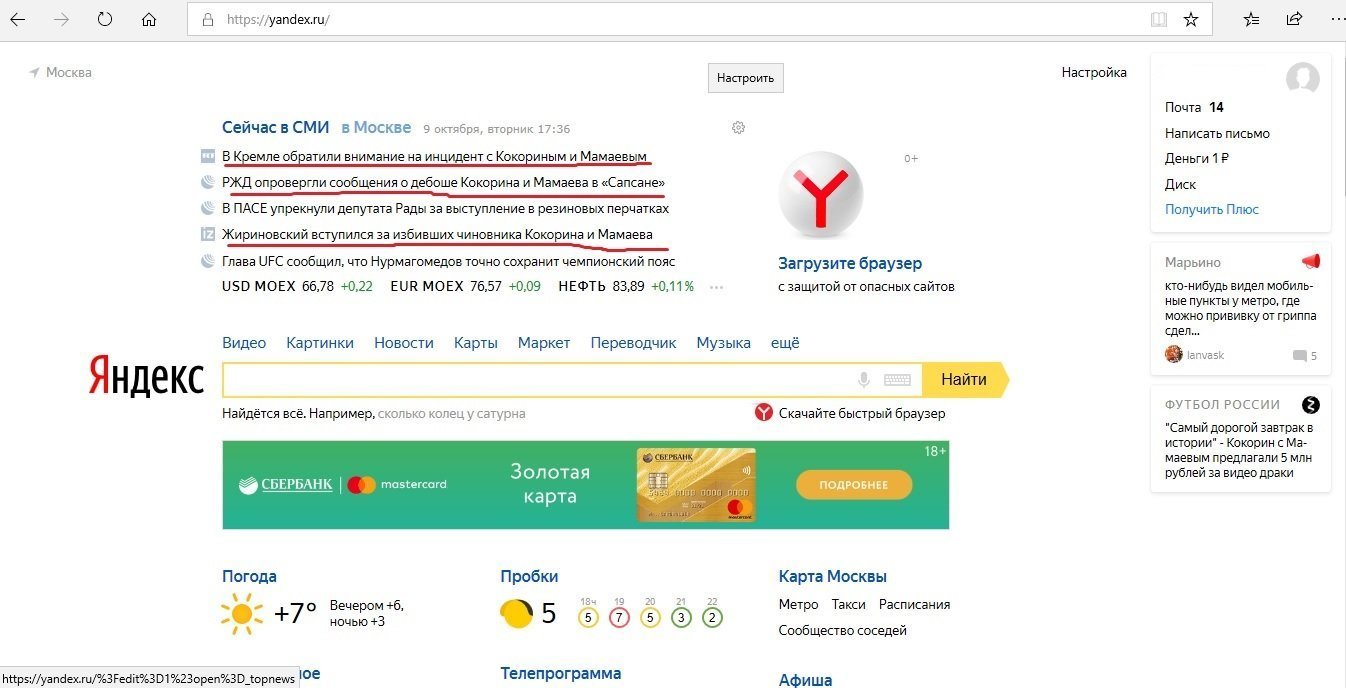The width and height of the screenshot is (1346, 688).
Task: Click the Yandex search input field
Action: coord(538,380)
